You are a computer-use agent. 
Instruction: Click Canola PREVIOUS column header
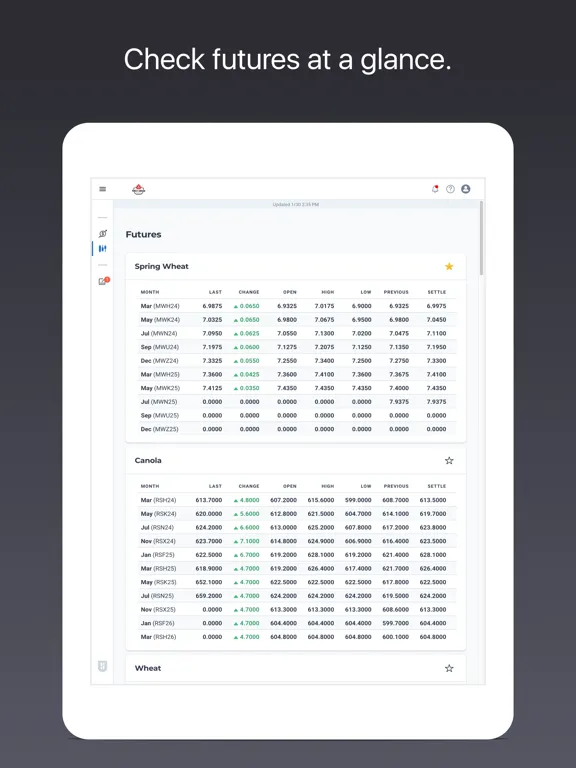[396, 486]
